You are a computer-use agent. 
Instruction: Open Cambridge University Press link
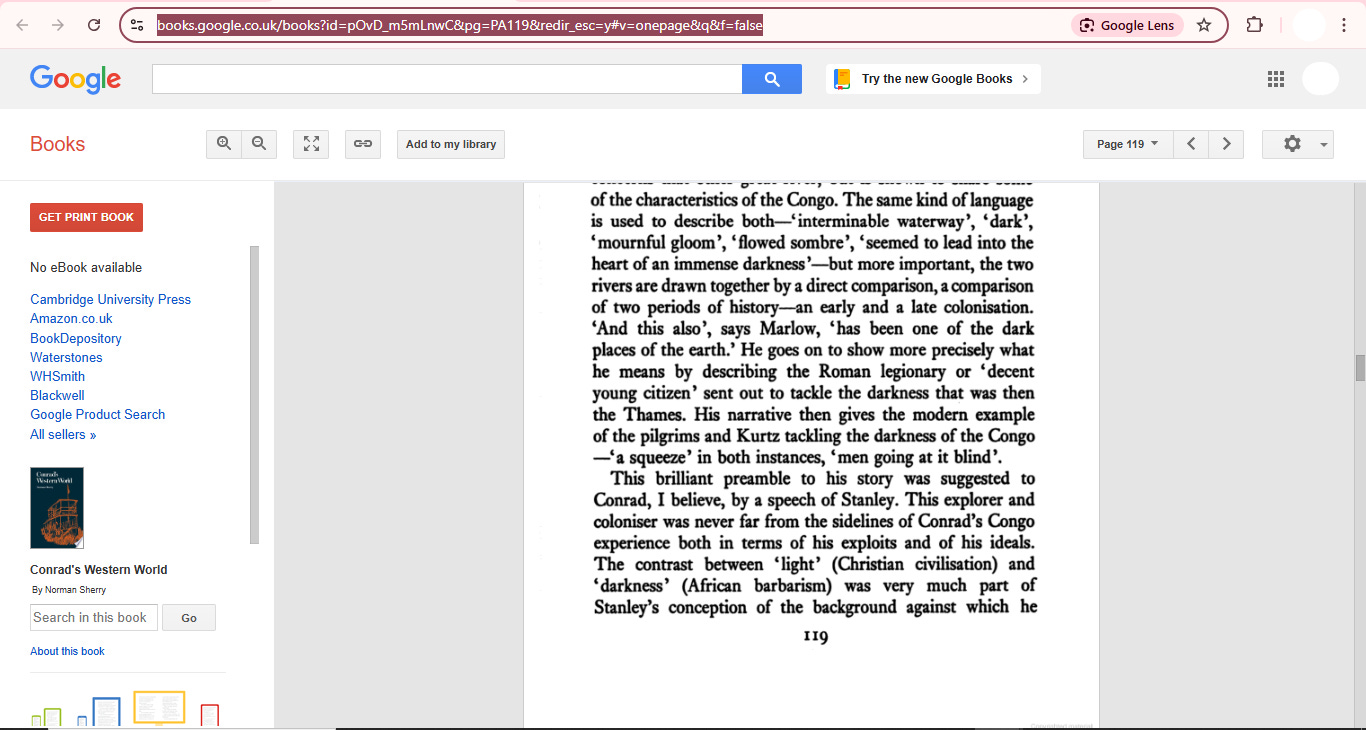110,299
